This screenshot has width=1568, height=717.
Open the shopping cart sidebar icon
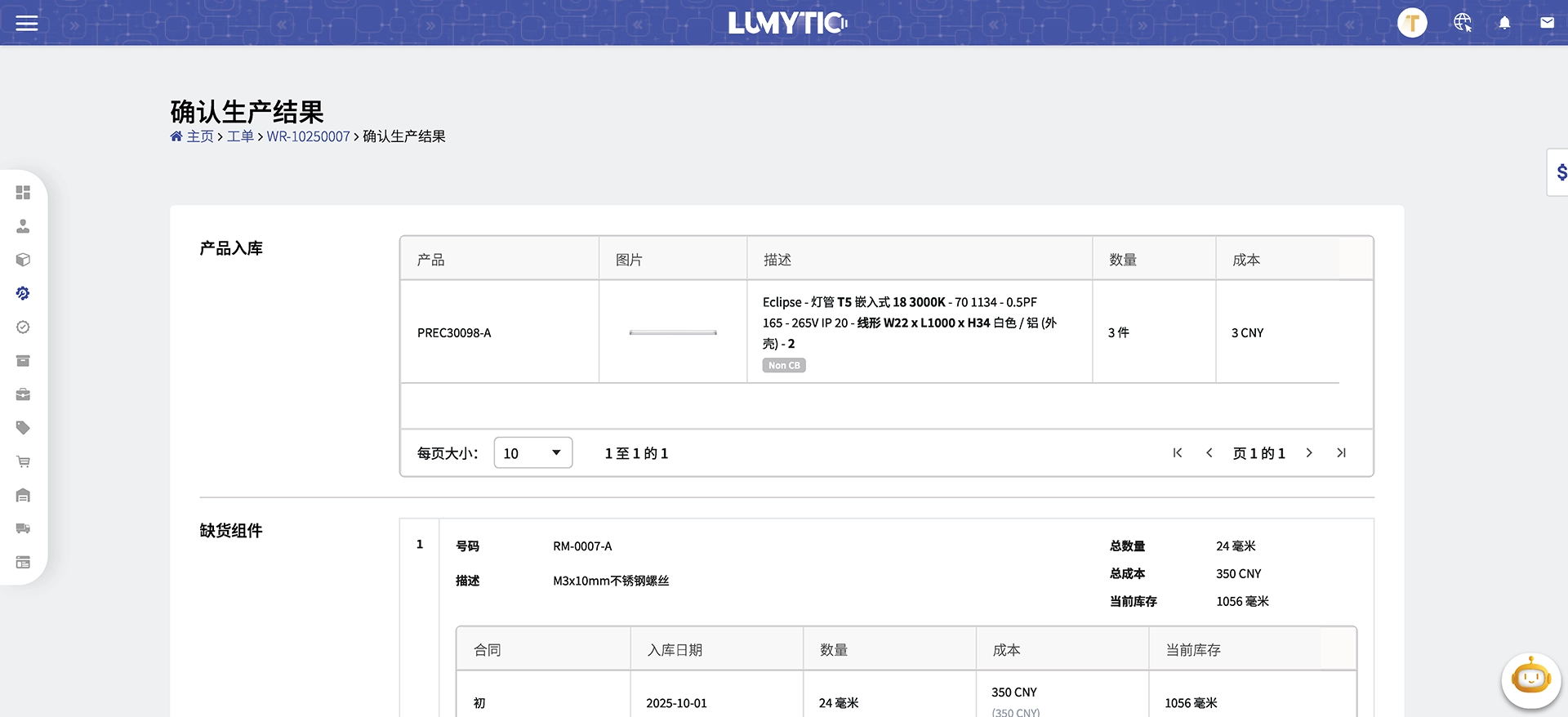point(23,461)
